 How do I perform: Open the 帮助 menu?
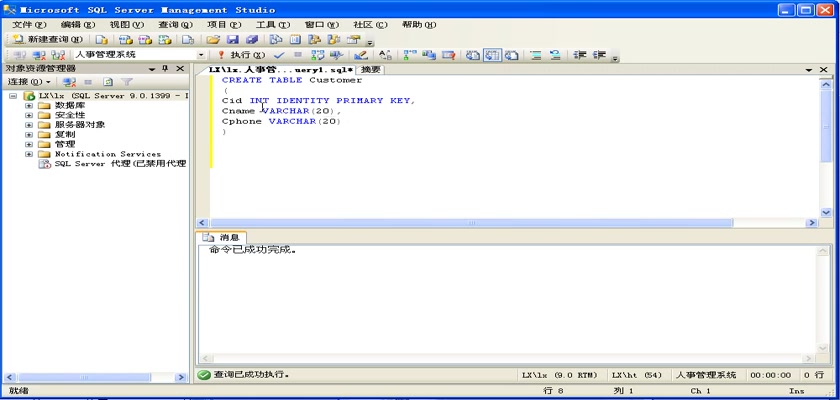(x=418, y=25)
